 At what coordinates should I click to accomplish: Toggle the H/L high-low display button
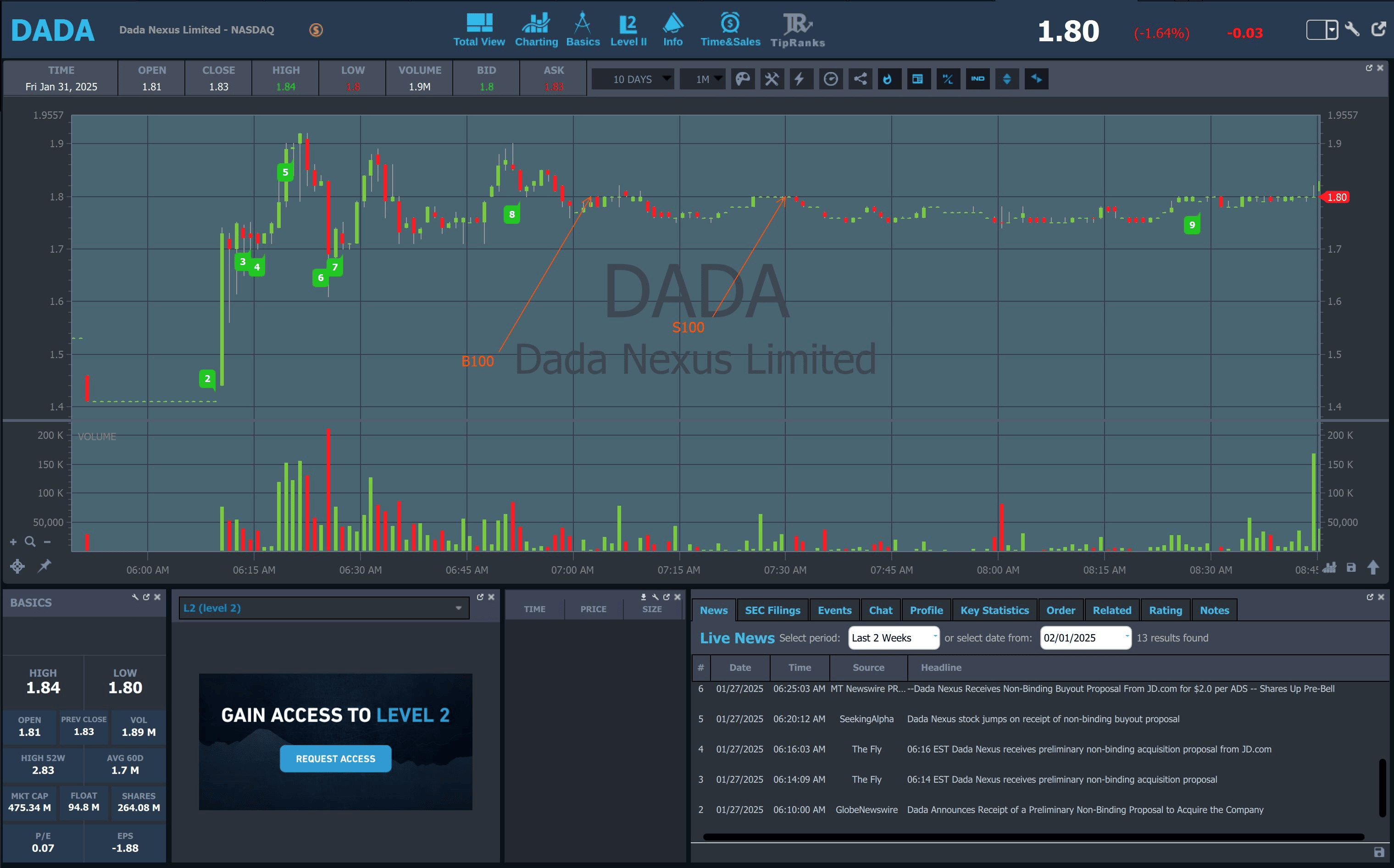click(948, 79)
